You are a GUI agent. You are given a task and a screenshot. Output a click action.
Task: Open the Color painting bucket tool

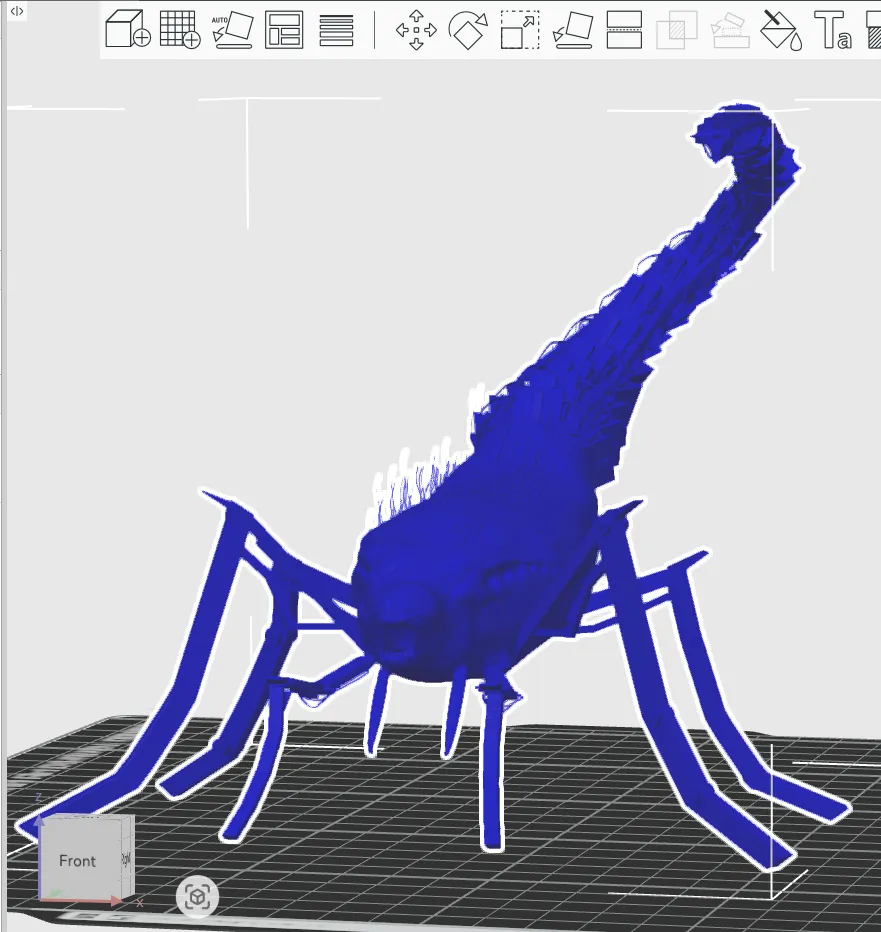pyautogui.click(x=782, y=30)
